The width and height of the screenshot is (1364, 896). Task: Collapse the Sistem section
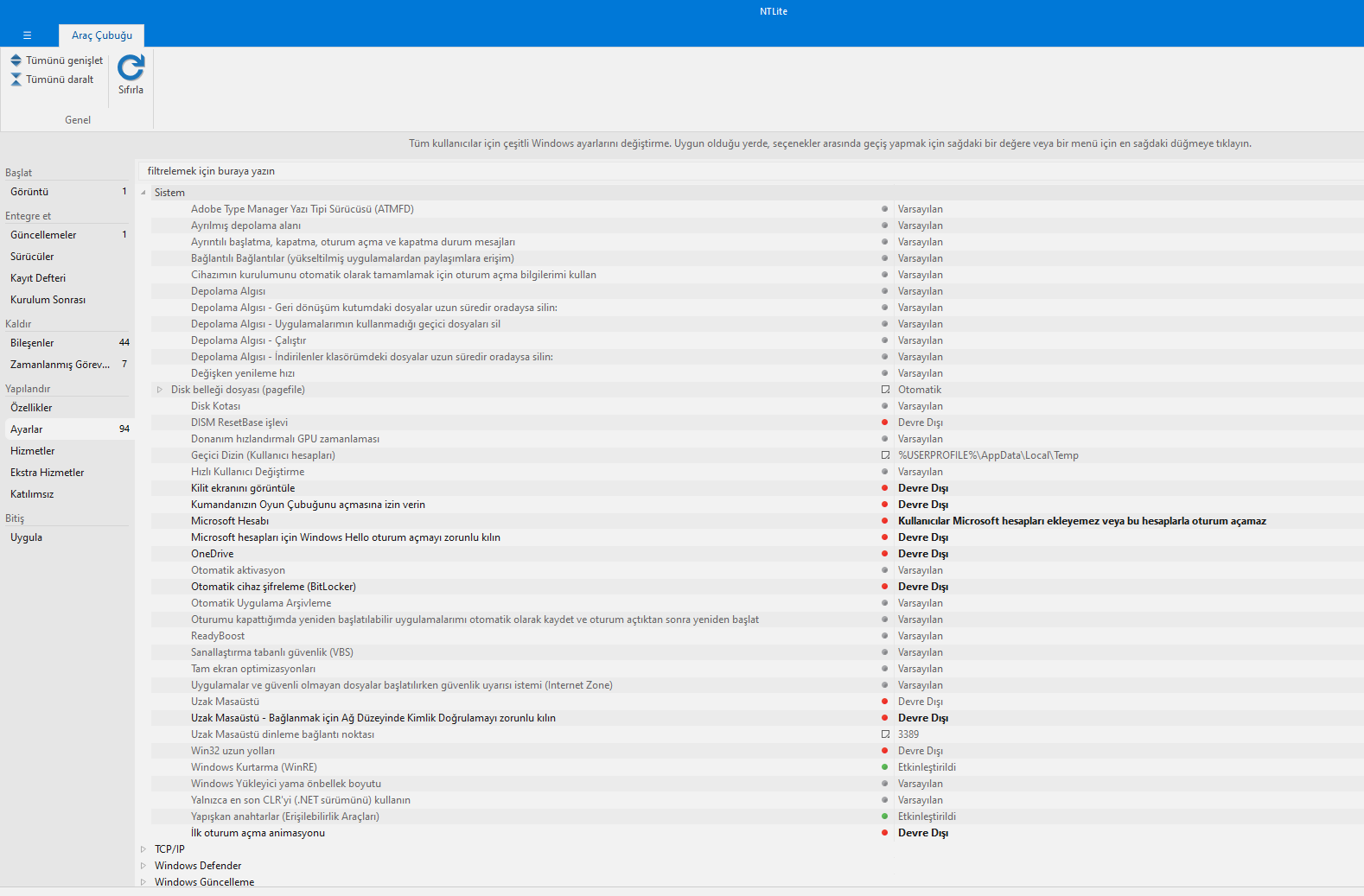pos(143,193)
